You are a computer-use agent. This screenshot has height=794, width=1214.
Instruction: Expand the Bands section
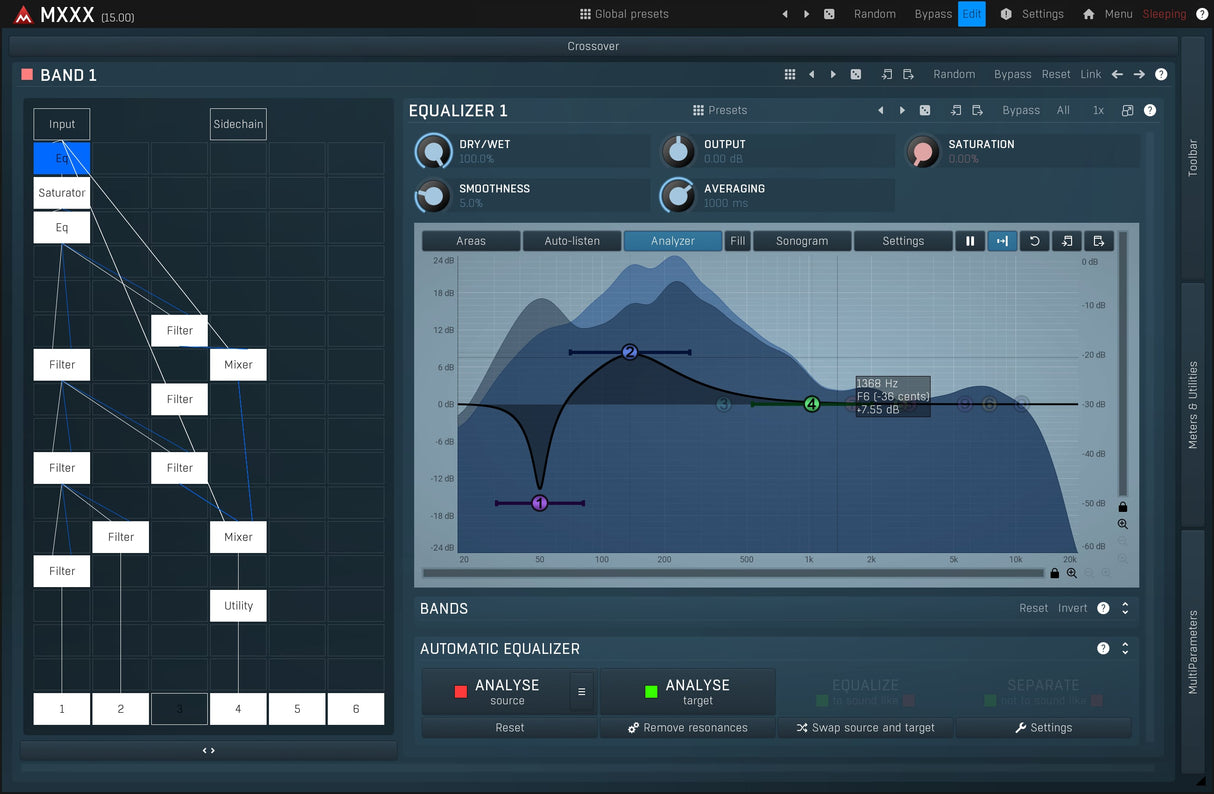pyautogui.click(x=1125, y=608)
